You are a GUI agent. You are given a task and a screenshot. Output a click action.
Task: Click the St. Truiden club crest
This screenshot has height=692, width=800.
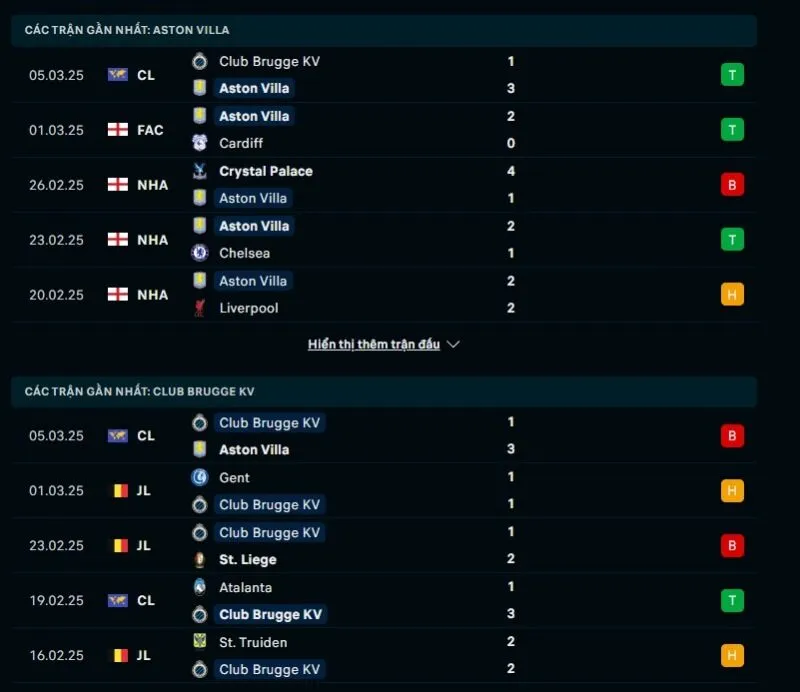pyautogui.click(x=199, y=642)
